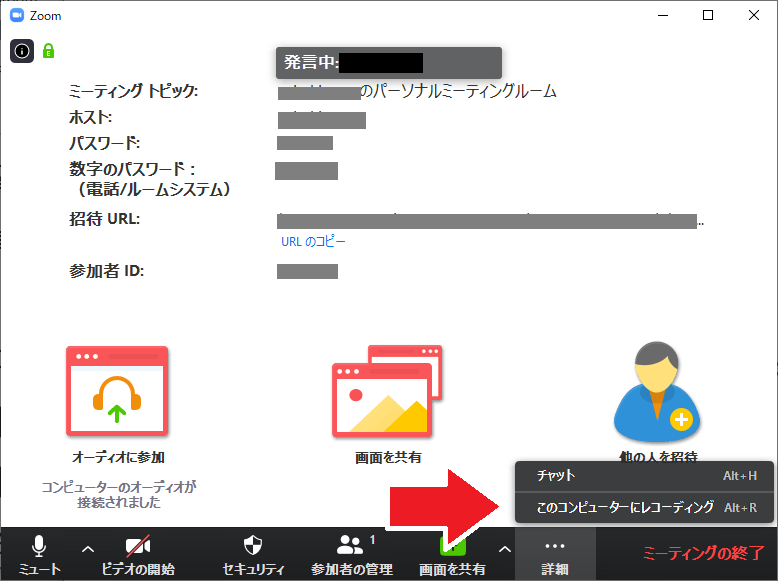The height and width of the screenshot is (581, 778).
Task: End the meeting with ミーティングの終了
Action: 703,553
